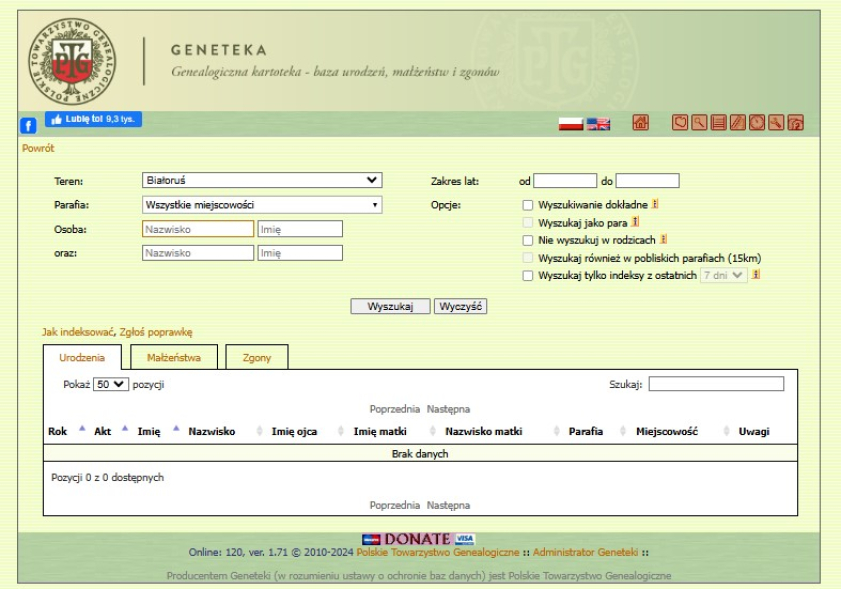841x589 pixels.
Task: Sort table by Imię matki column
Action: click(394, 431)
